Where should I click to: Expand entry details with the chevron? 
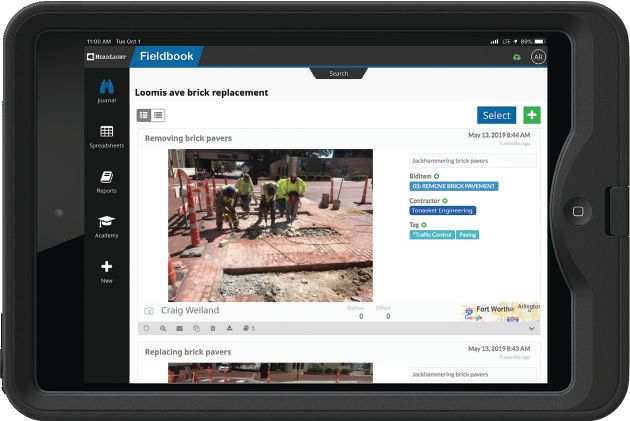pyautogui.click(x=531, y=328)
